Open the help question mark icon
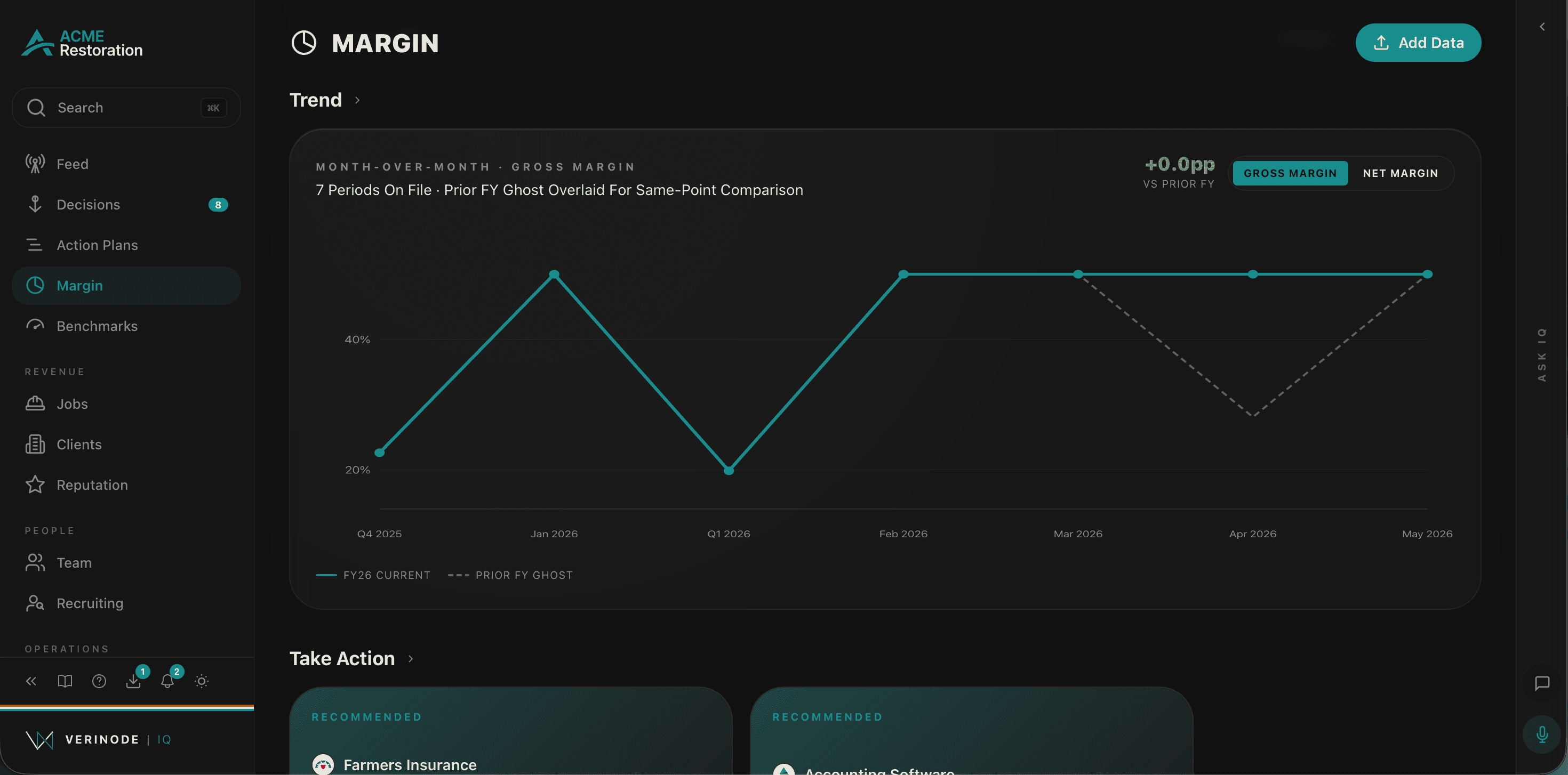The height and width of the screenshot is (775, 1568). 99,681
